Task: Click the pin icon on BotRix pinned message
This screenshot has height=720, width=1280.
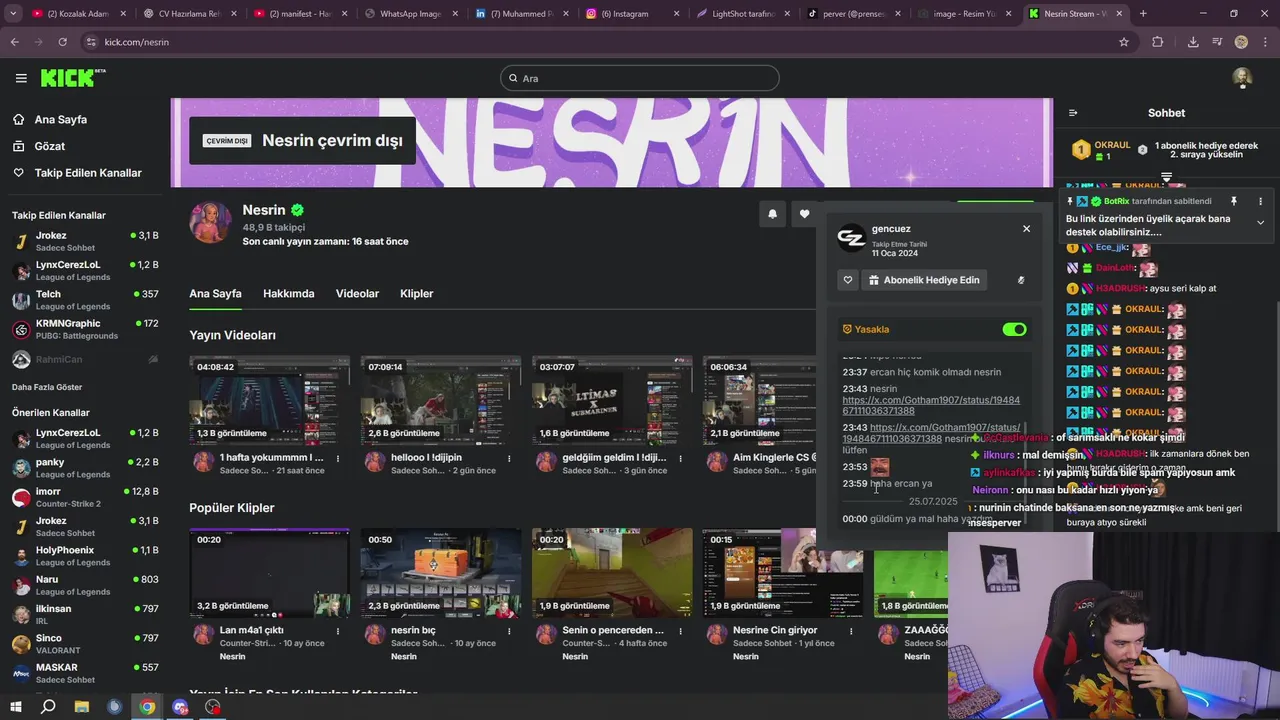Action: click(1233, 201)
